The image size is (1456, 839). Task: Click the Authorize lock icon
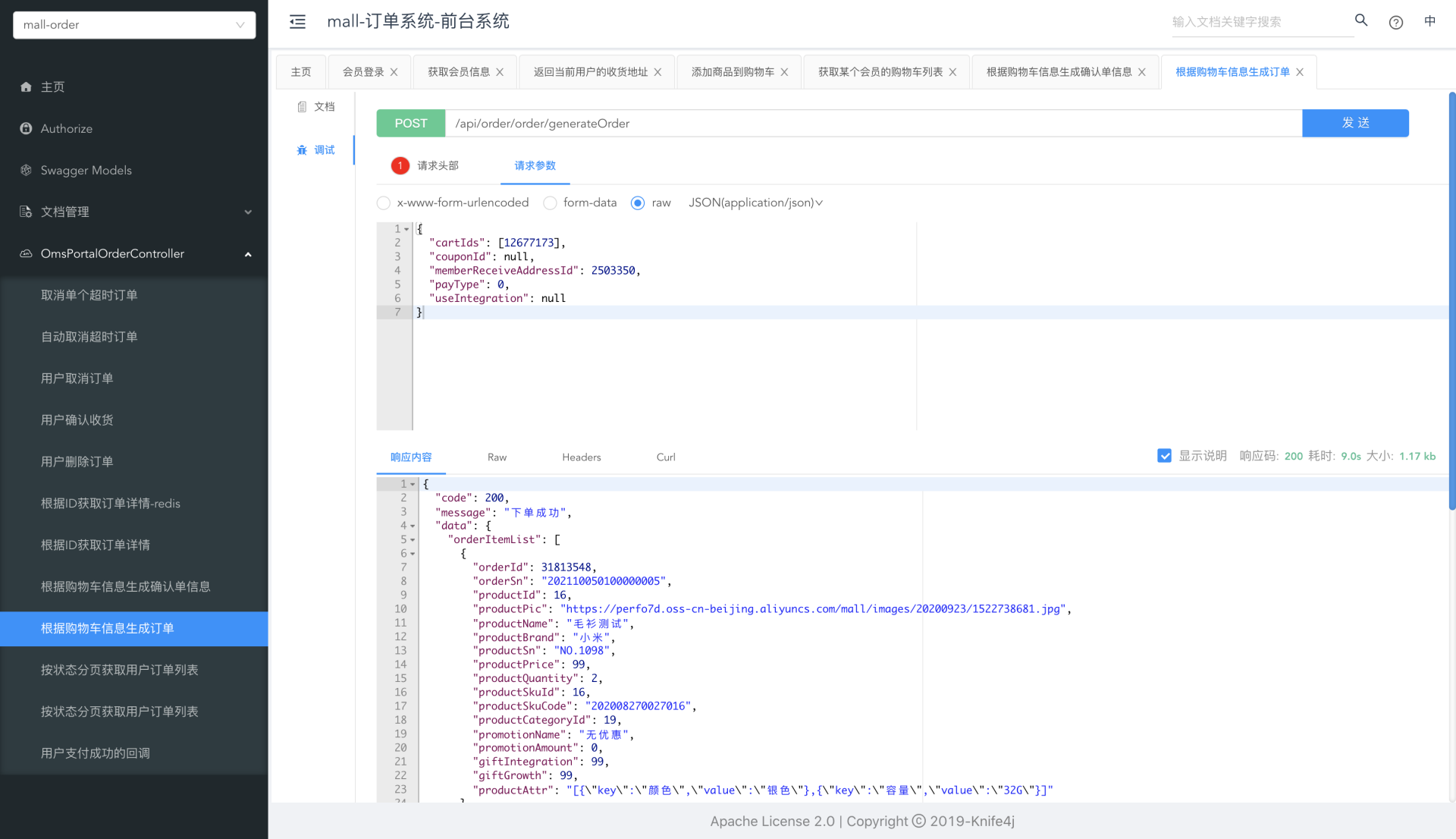(26, 129)
